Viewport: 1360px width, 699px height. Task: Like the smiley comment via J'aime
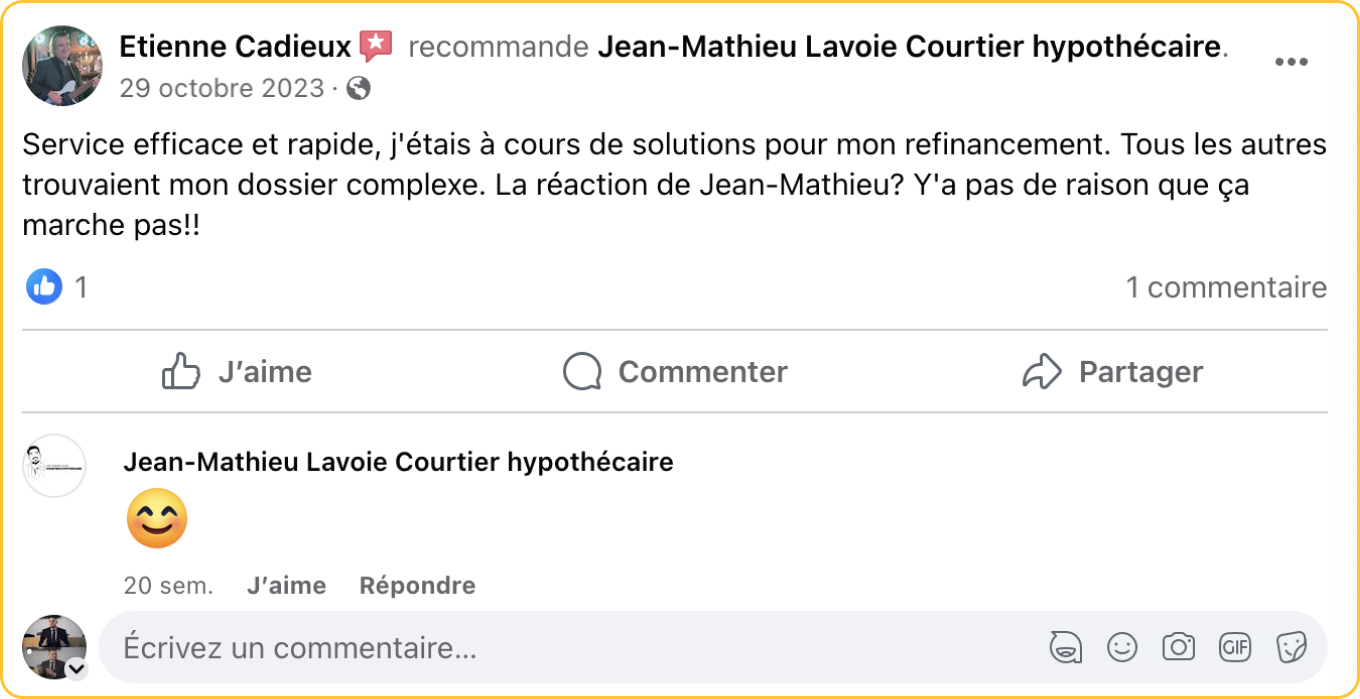point(286,586)
